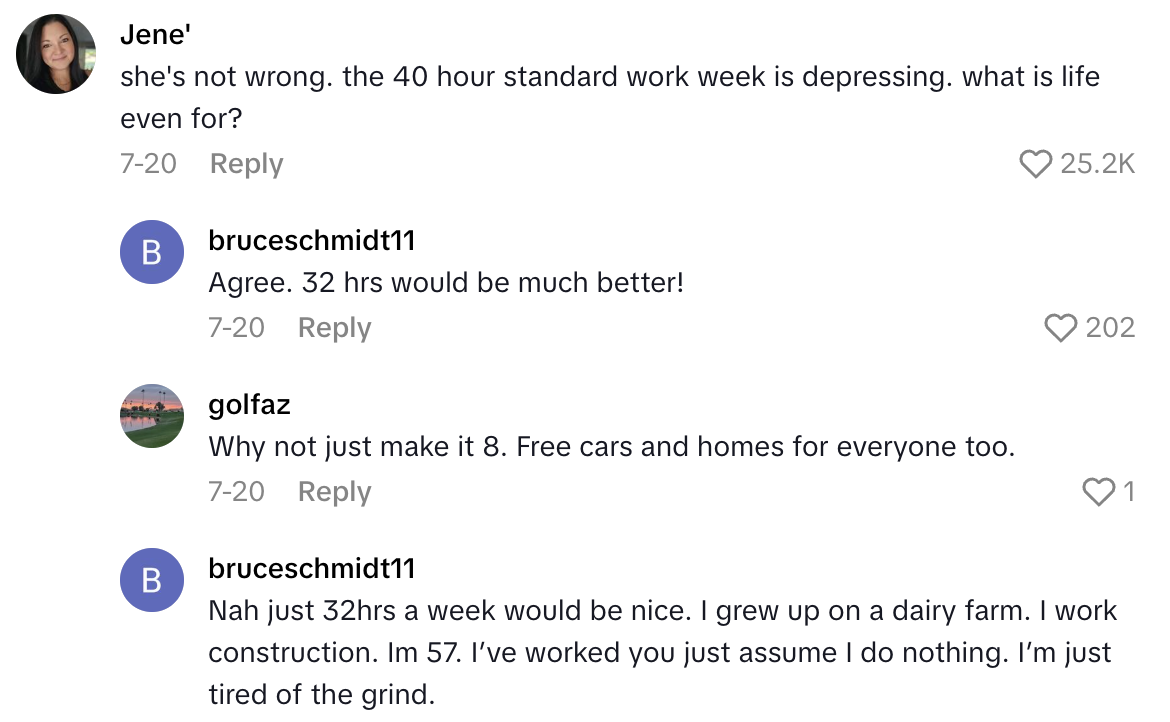This screenshot has width=1170, height=722.
Task: Reply to bruceschmidt11's 32 hrs comment
Action: point(334,328)
